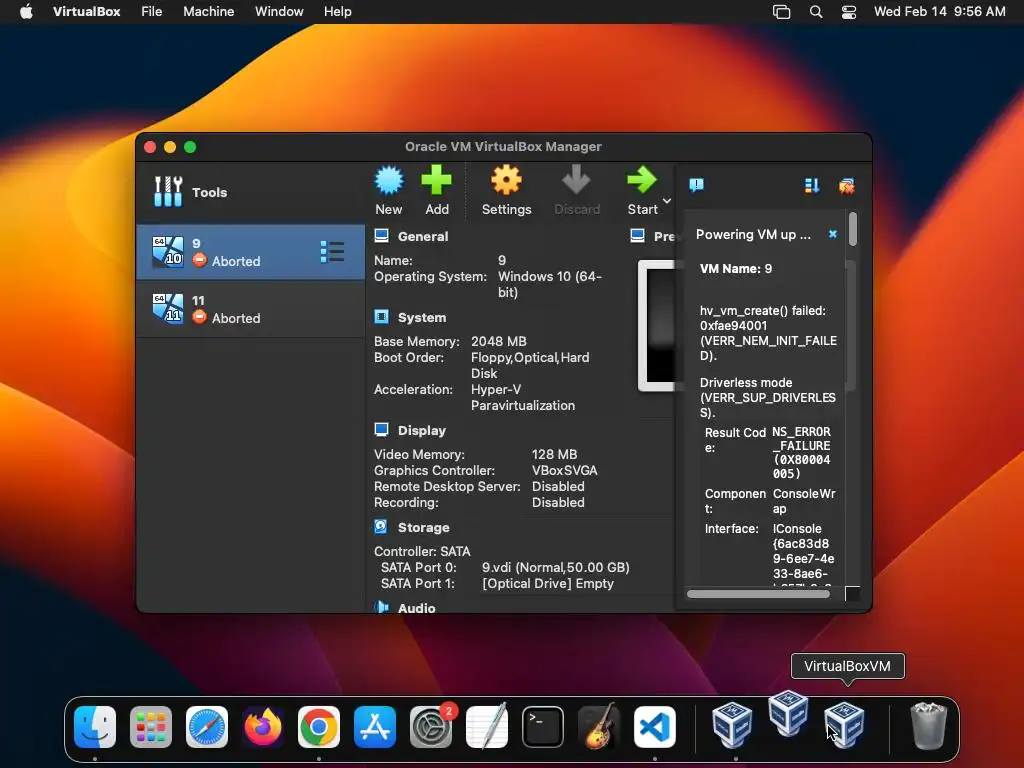Open the Window menu
The width and height of the screenshot is (1024, 768).
coord(279,12)
